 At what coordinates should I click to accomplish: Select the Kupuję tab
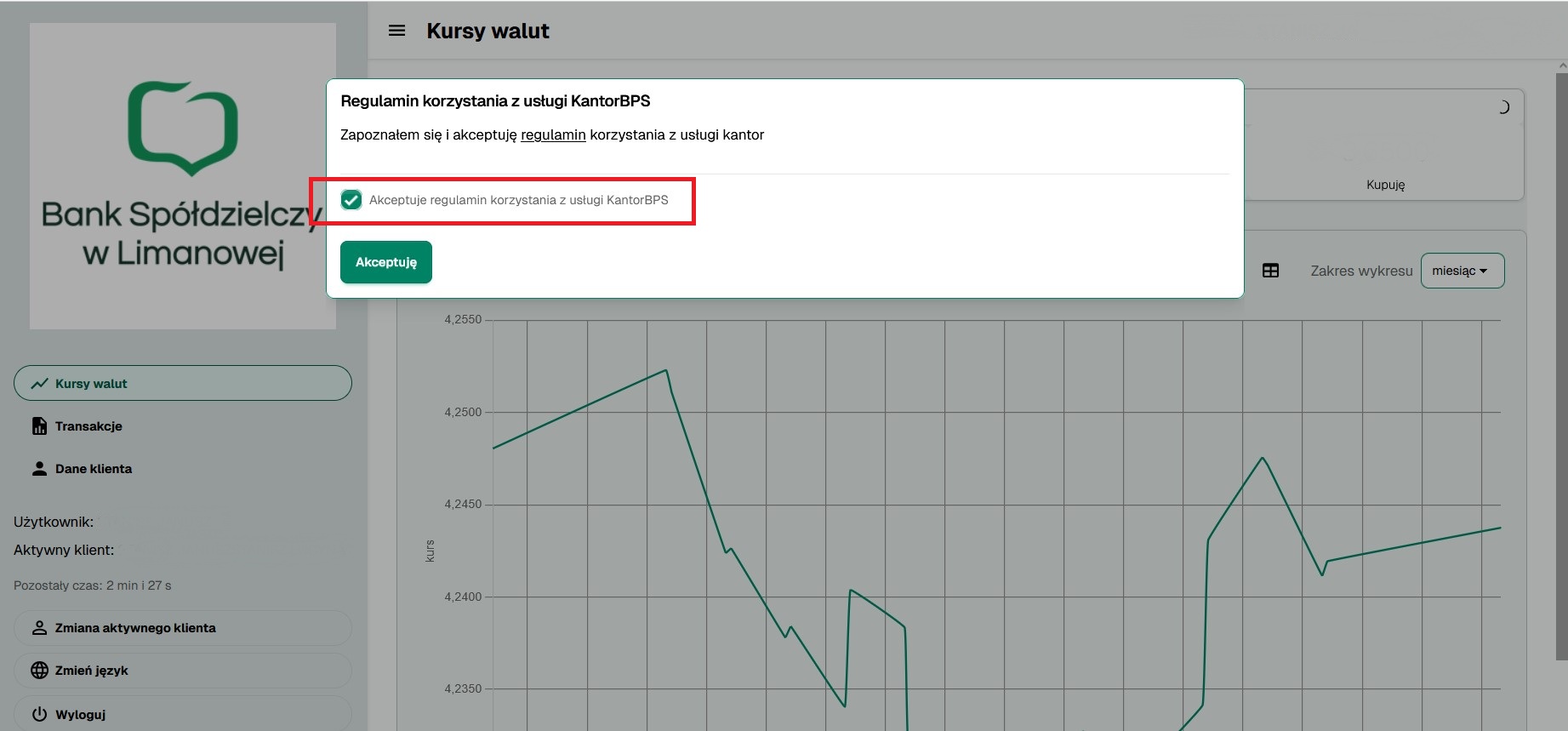click(x=1385, y=185)
